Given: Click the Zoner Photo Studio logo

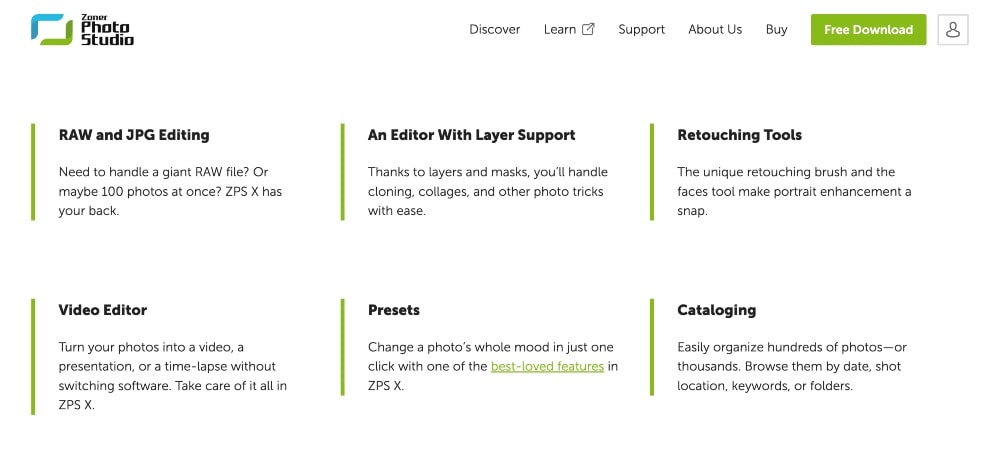Looking at the screenshot, I should (x=82, y=30).
